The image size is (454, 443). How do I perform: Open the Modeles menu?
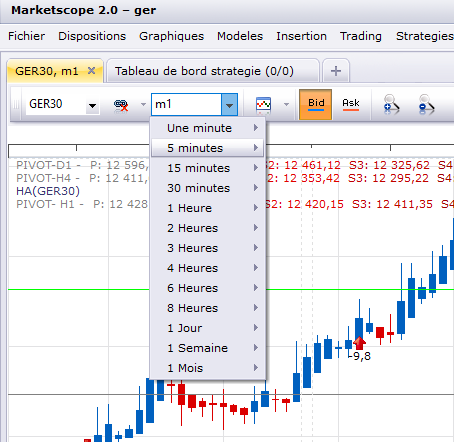(x=240, y=36)
